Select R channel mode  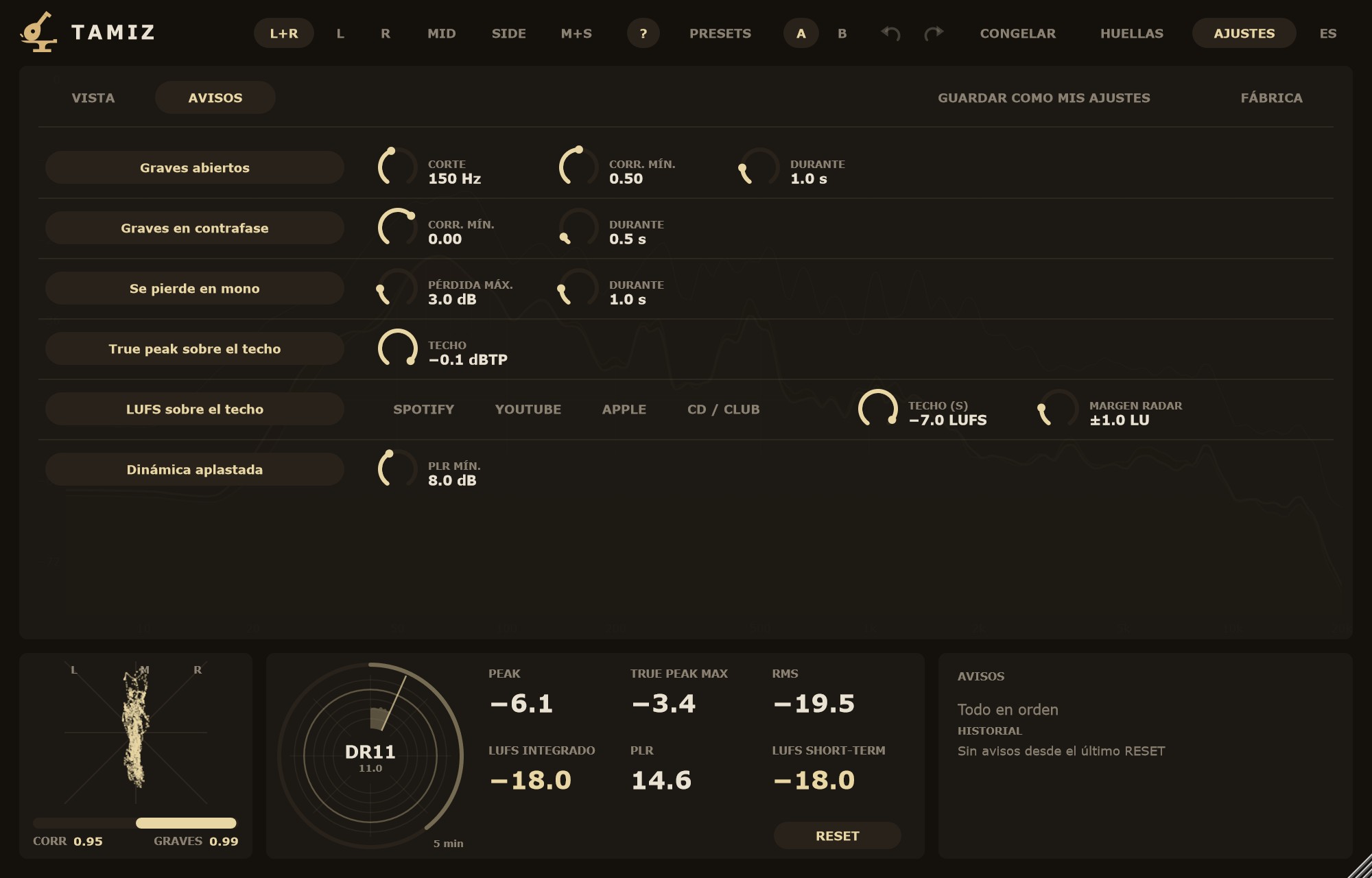(386, 33)
